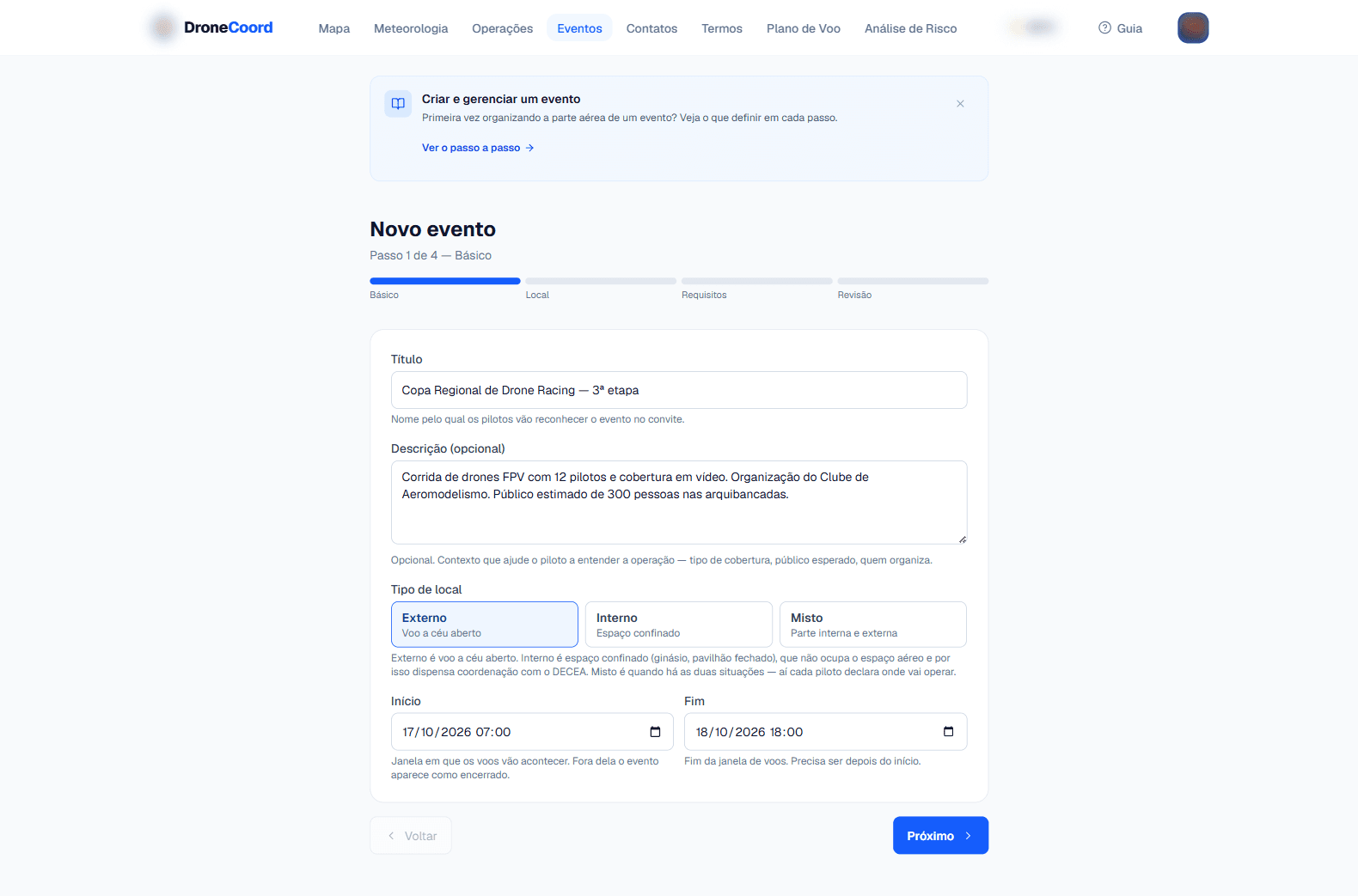Open the calendar picker for Fim
The image size is (1358, 896).
(x=948, y=732)
